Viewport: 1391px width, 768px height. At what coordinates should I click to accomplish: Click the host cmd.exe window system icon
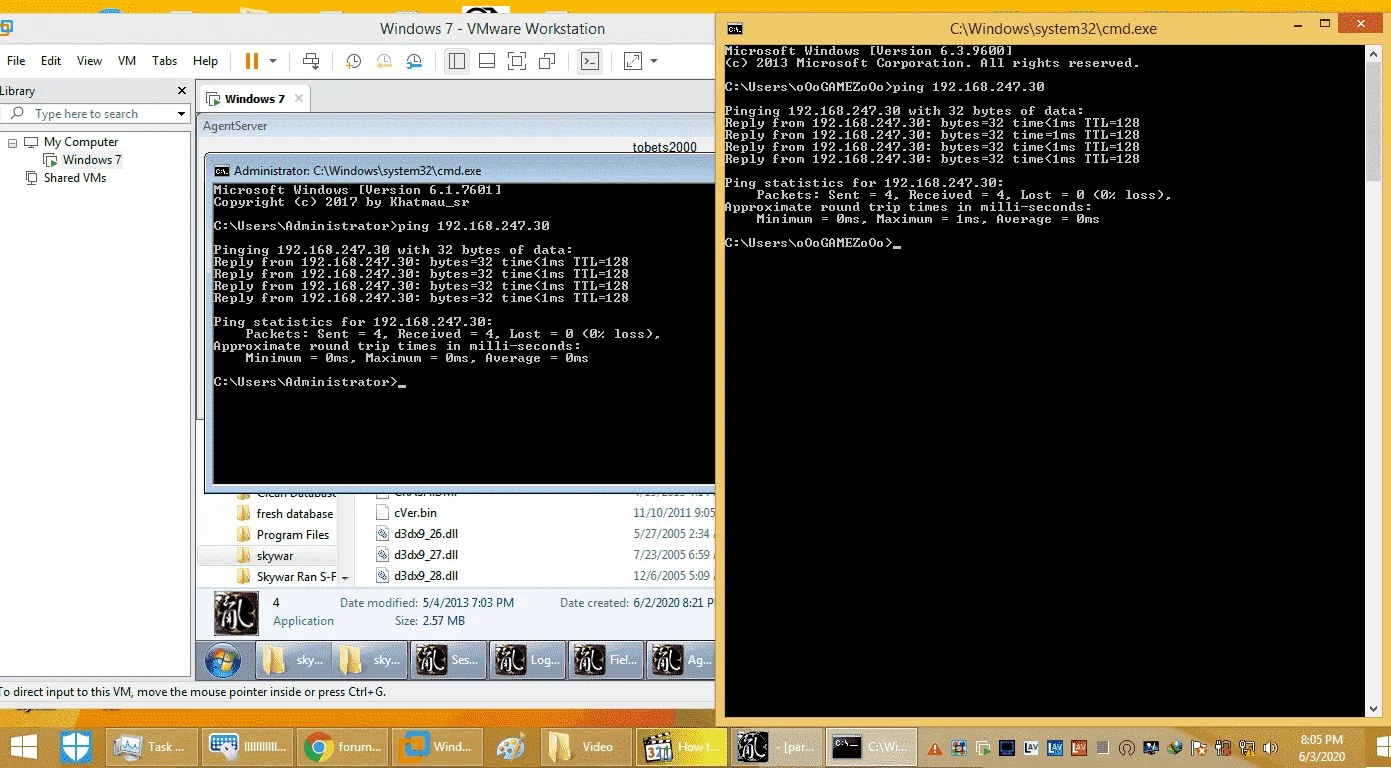pos(735,29)
